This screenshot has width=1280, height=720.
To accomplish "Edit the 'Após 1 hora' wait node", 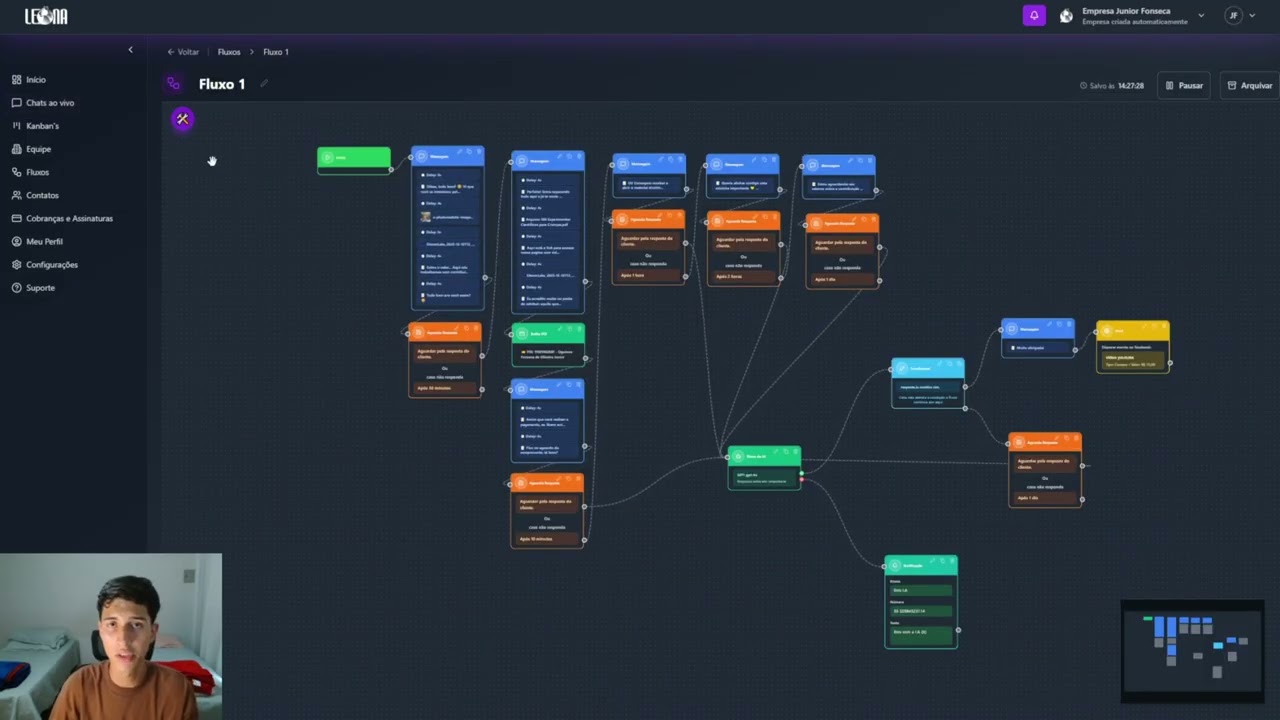I will (x=660, y=214).
